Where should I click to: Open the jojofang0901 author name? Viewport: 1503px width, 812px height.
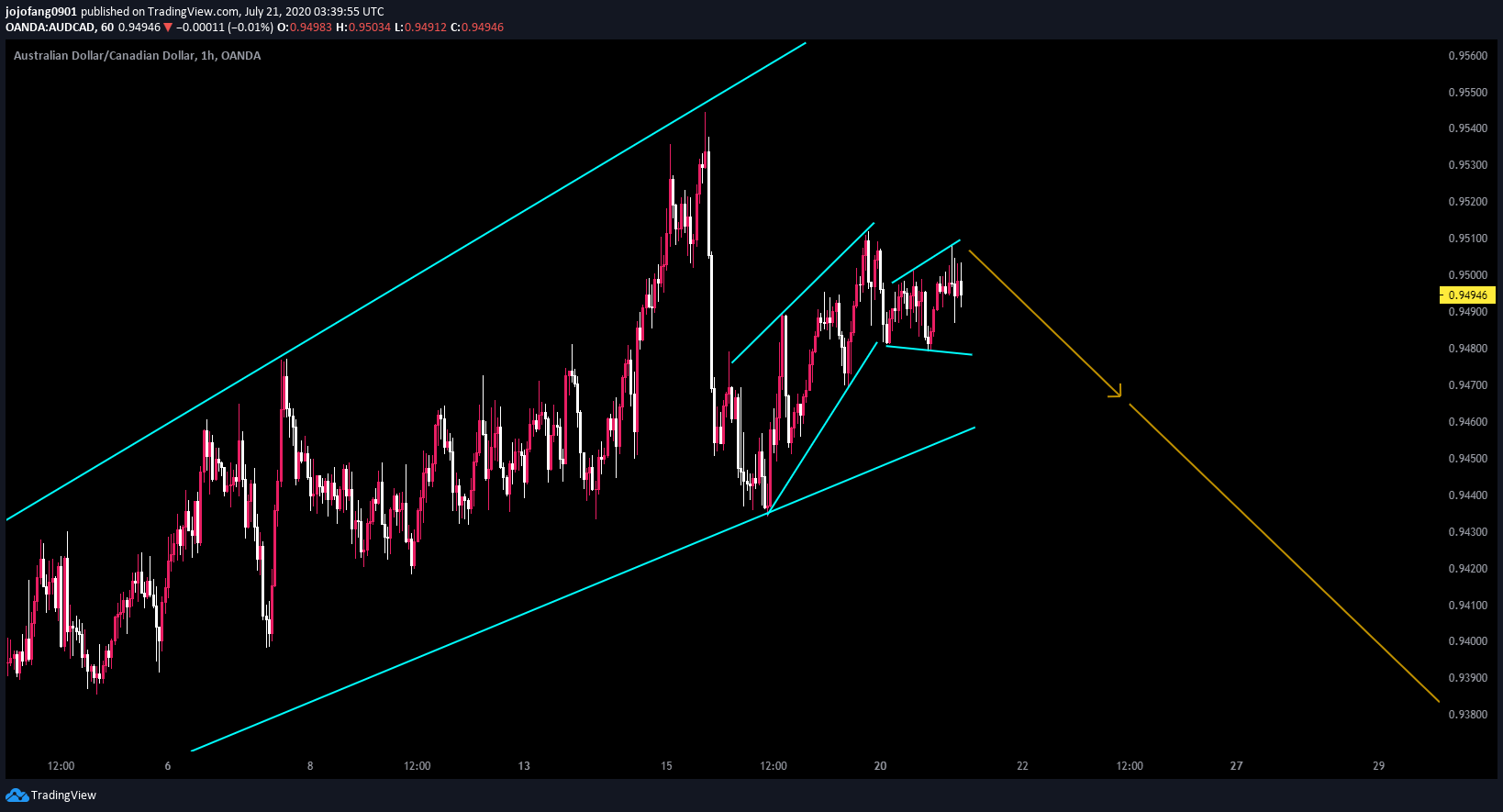41,12
